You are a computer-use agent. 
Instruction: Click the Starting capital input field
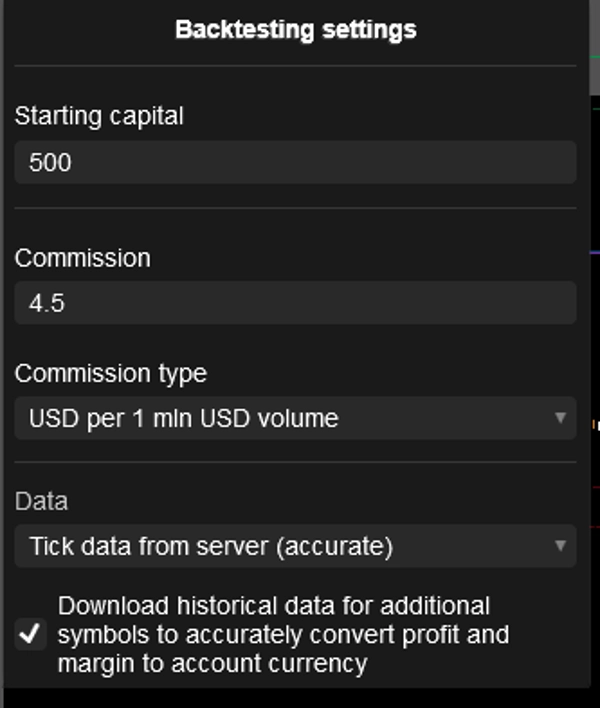point(295,162)
